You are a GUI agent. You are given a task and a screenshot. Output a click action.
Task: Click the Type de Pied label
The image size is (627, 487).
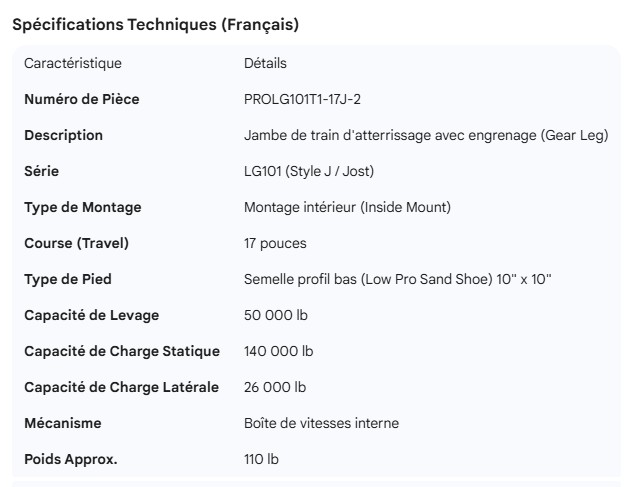(72, 279)
